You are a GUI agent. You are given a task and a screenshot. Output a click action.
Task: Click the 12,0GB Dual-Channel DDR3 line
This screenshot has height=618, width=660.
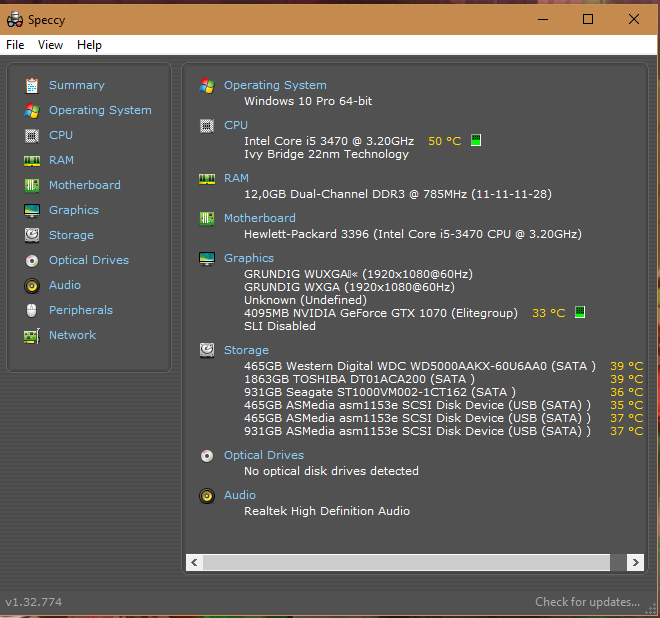[x=398, y=194]
